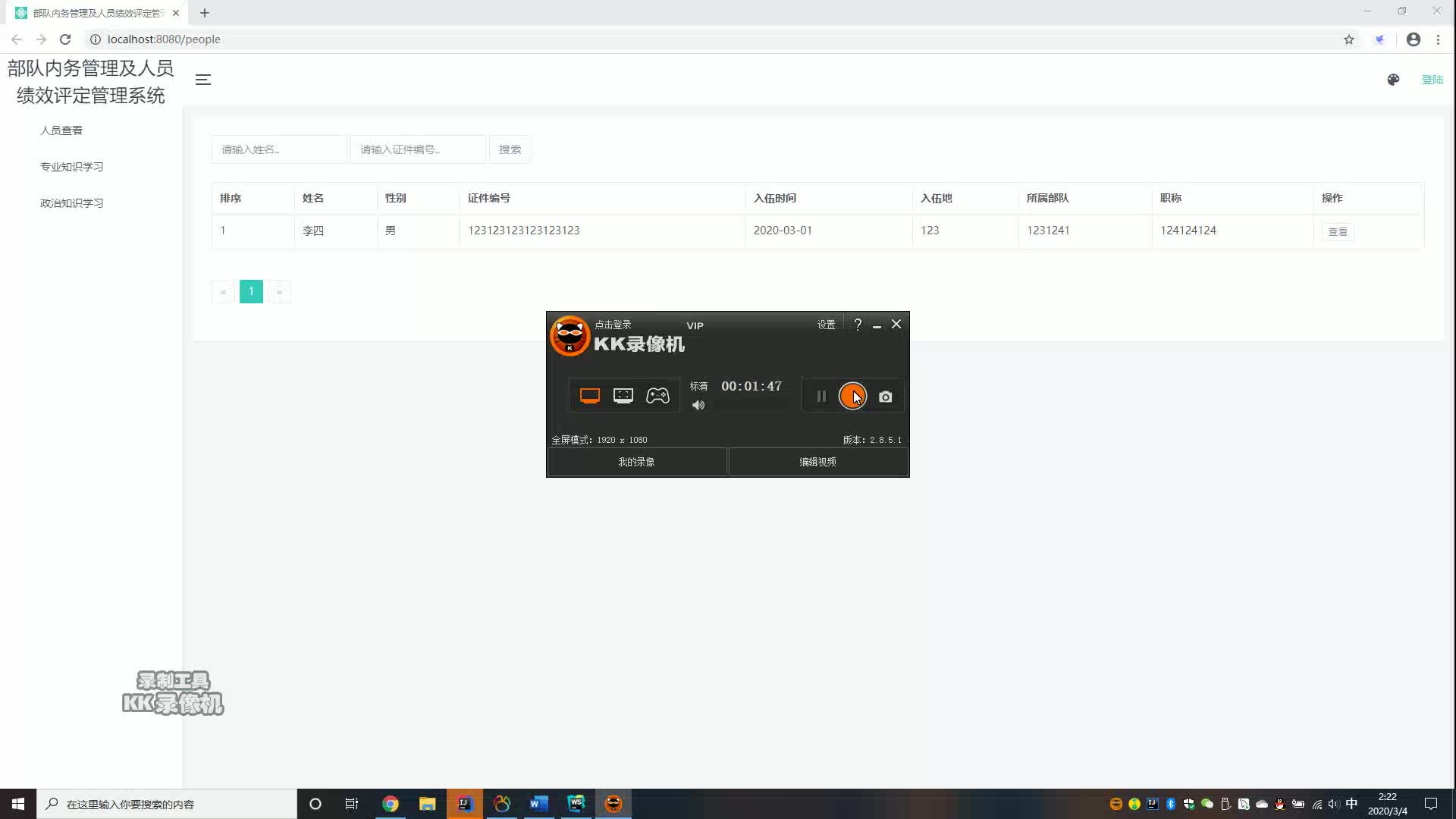Toggle the sound/volume icon in recorder
This screenshot has height=819, width=1456.
point(699,405)
